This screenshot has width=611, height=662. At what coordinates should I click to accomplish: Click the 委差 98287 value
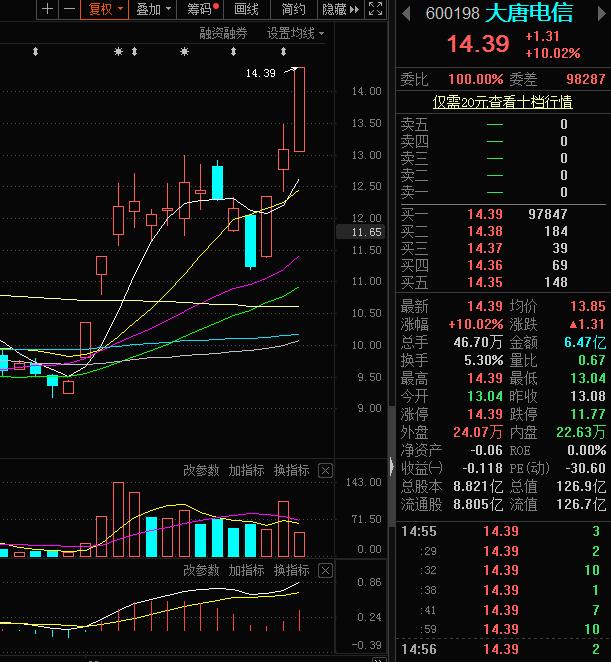(585, 79)
